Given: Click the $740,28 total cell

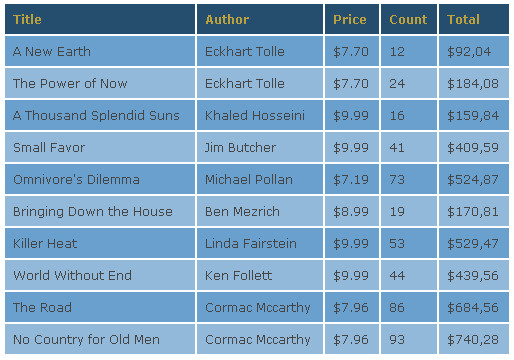Looking at the screenshot, I should point(474,339).
